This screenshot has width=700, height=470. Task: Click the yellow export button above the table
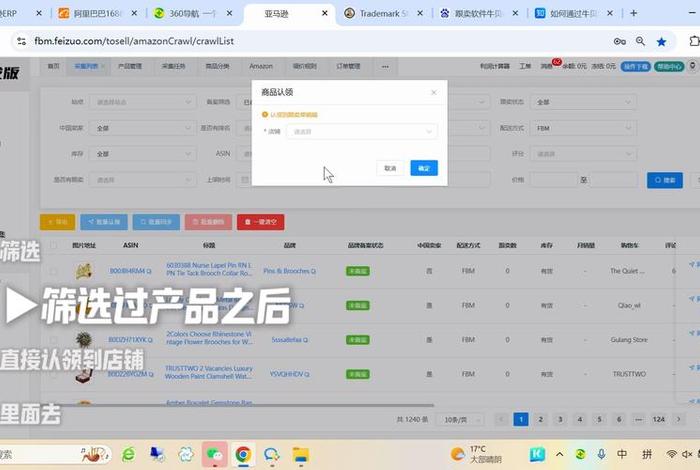[57, 222]
